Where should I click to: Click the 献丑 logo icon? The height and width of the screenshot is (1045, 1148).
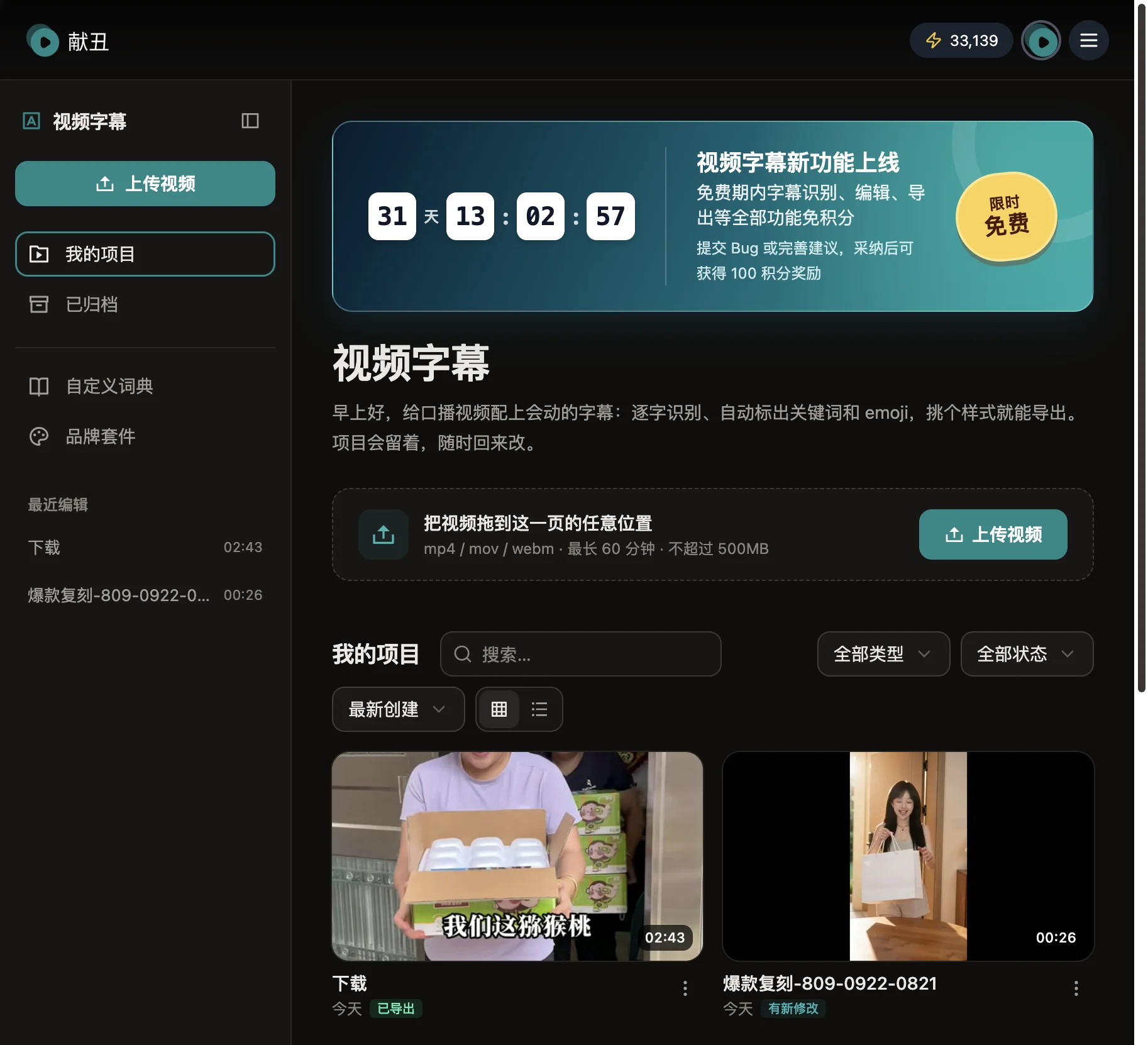pos(43,41)
